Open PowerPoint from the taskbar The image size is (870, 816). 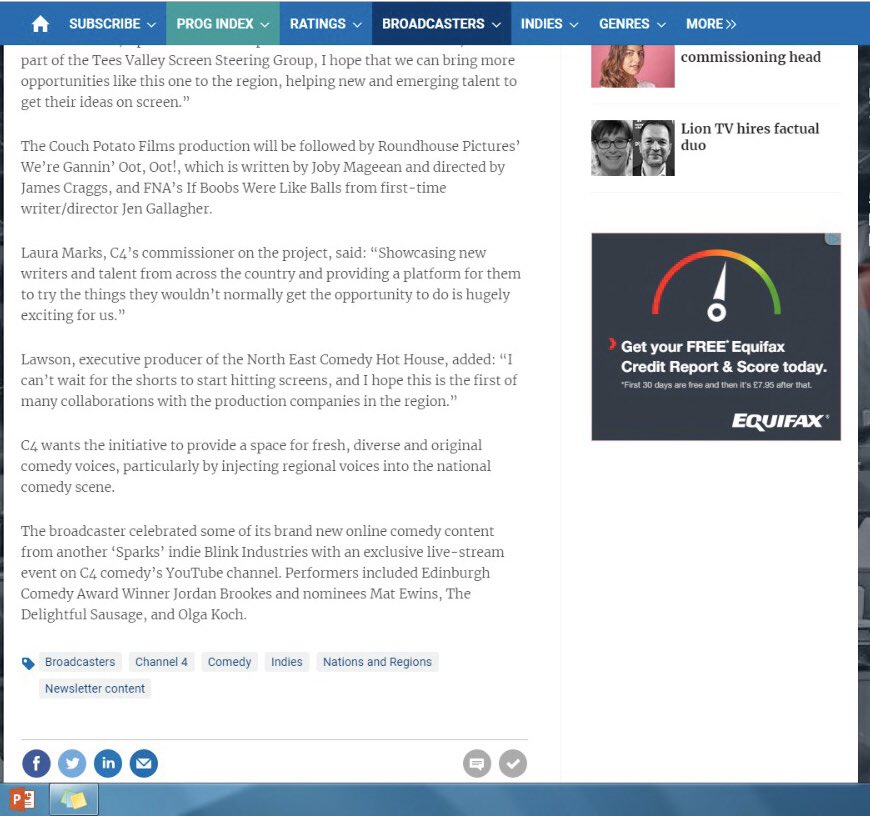pyautogui.click(x=23, y=800)
